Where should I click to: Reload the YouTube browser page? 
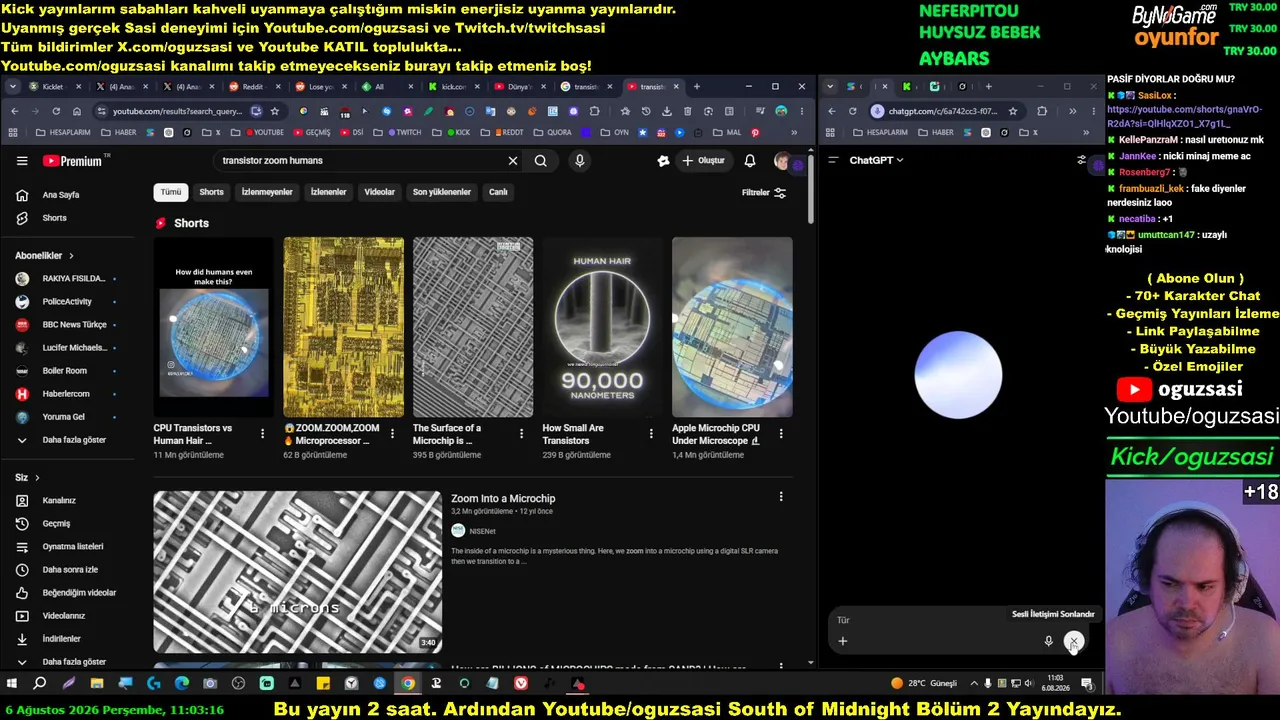(56, 111)
